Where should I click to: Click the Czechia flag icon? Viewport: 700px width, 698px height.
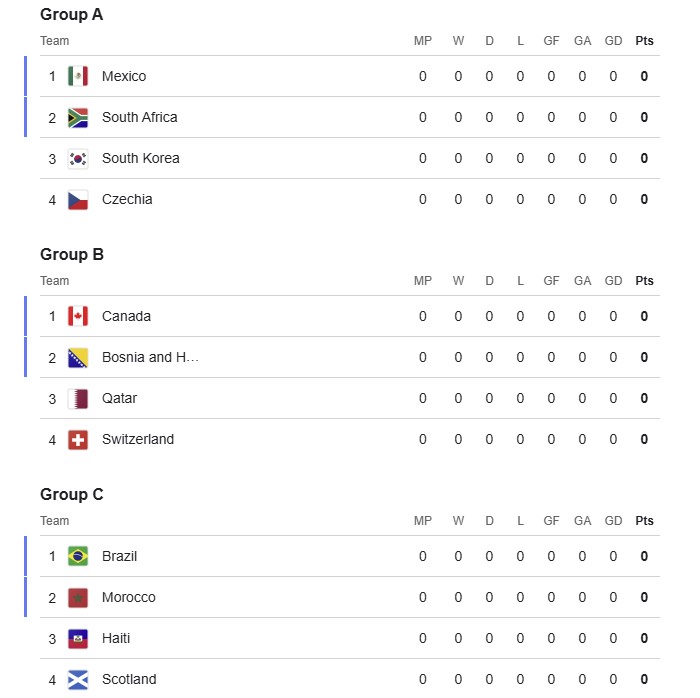click(x=78, y=199)
